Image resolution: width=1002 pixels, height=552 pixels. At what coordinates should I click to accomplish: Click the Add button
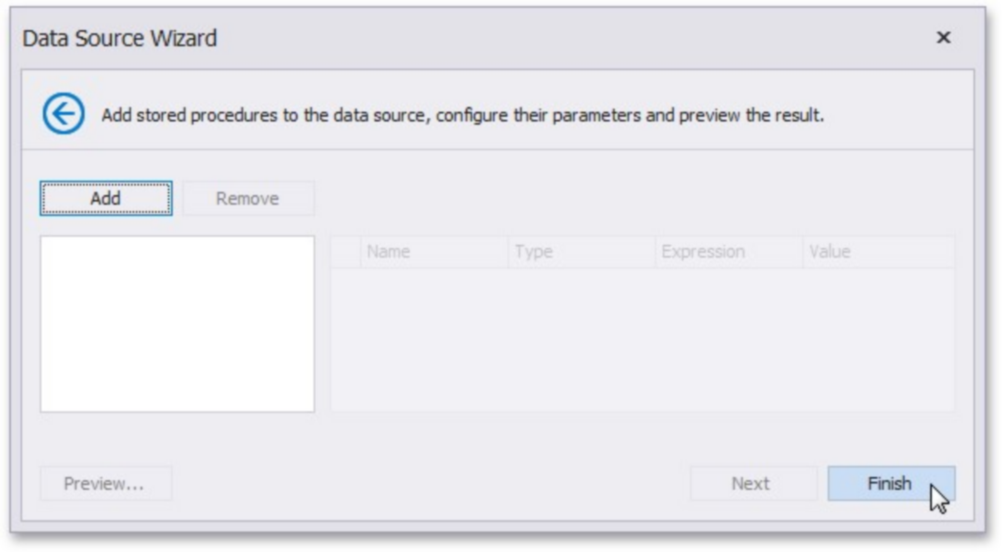pos(106,198)
